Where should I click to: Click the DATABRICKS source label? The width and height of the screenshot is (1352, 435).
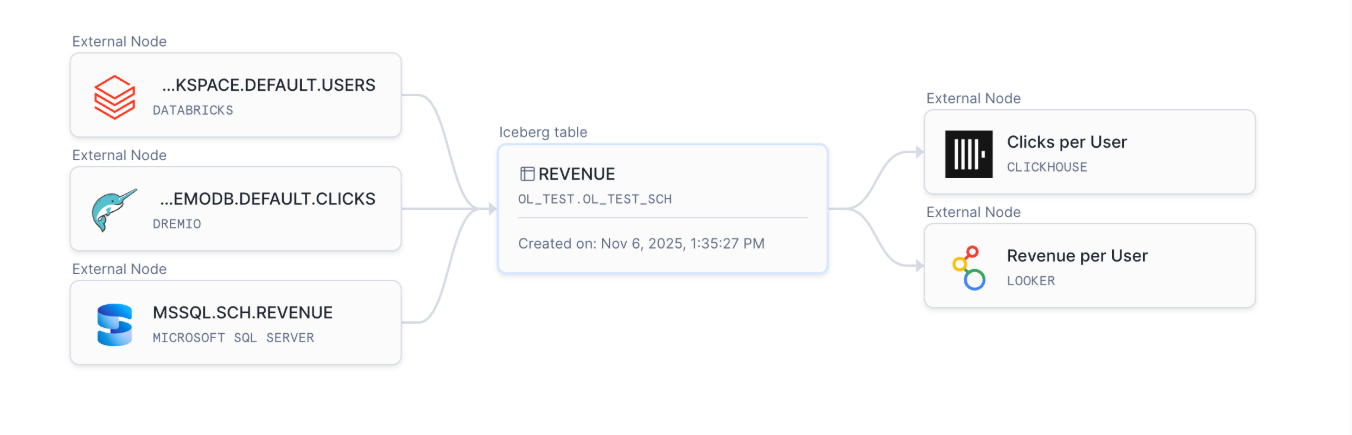pyautogui.click(x=193, y=110)
